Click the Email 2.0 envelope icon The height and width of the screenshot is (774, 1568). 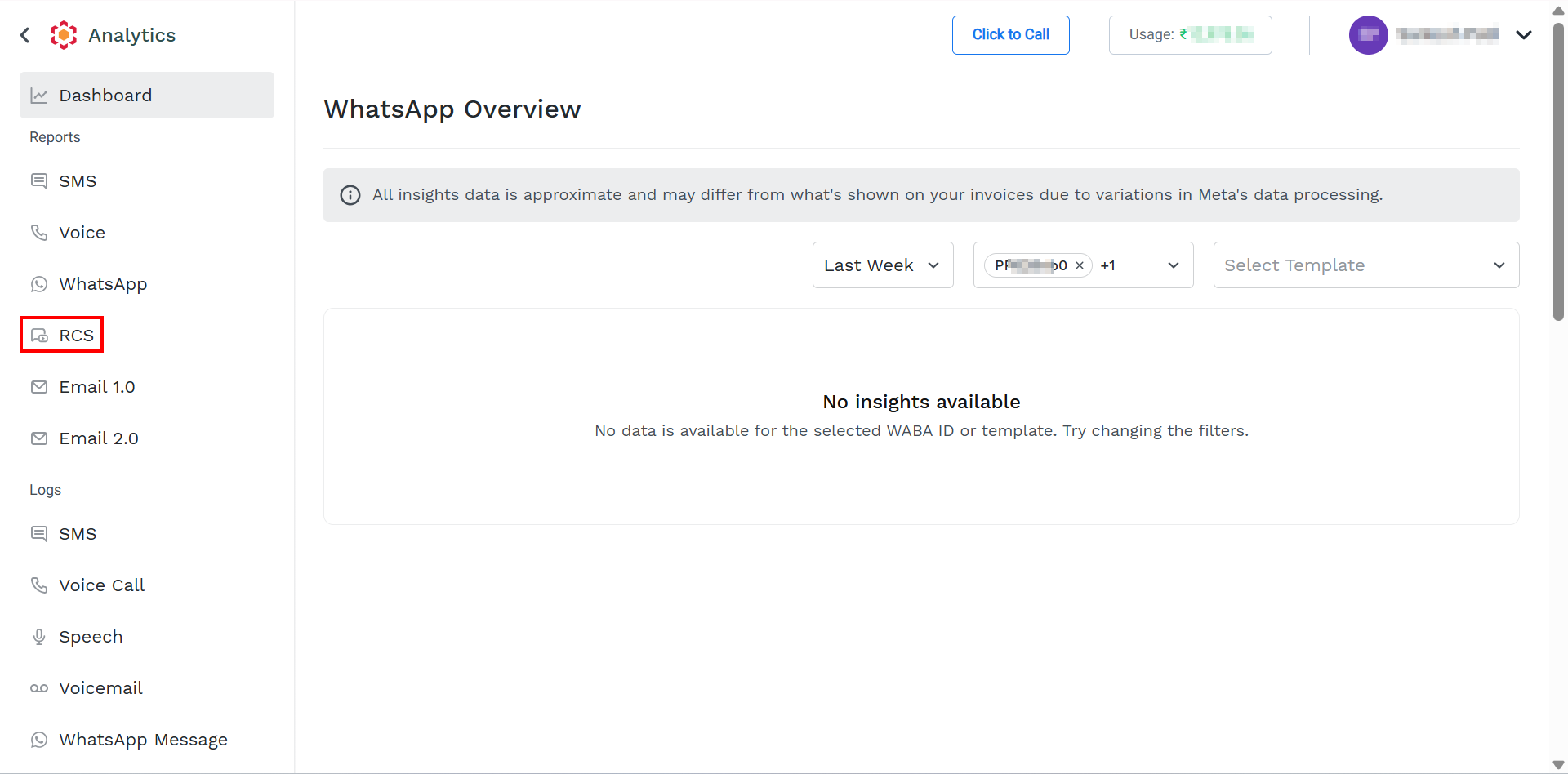[x=39, y=438]
